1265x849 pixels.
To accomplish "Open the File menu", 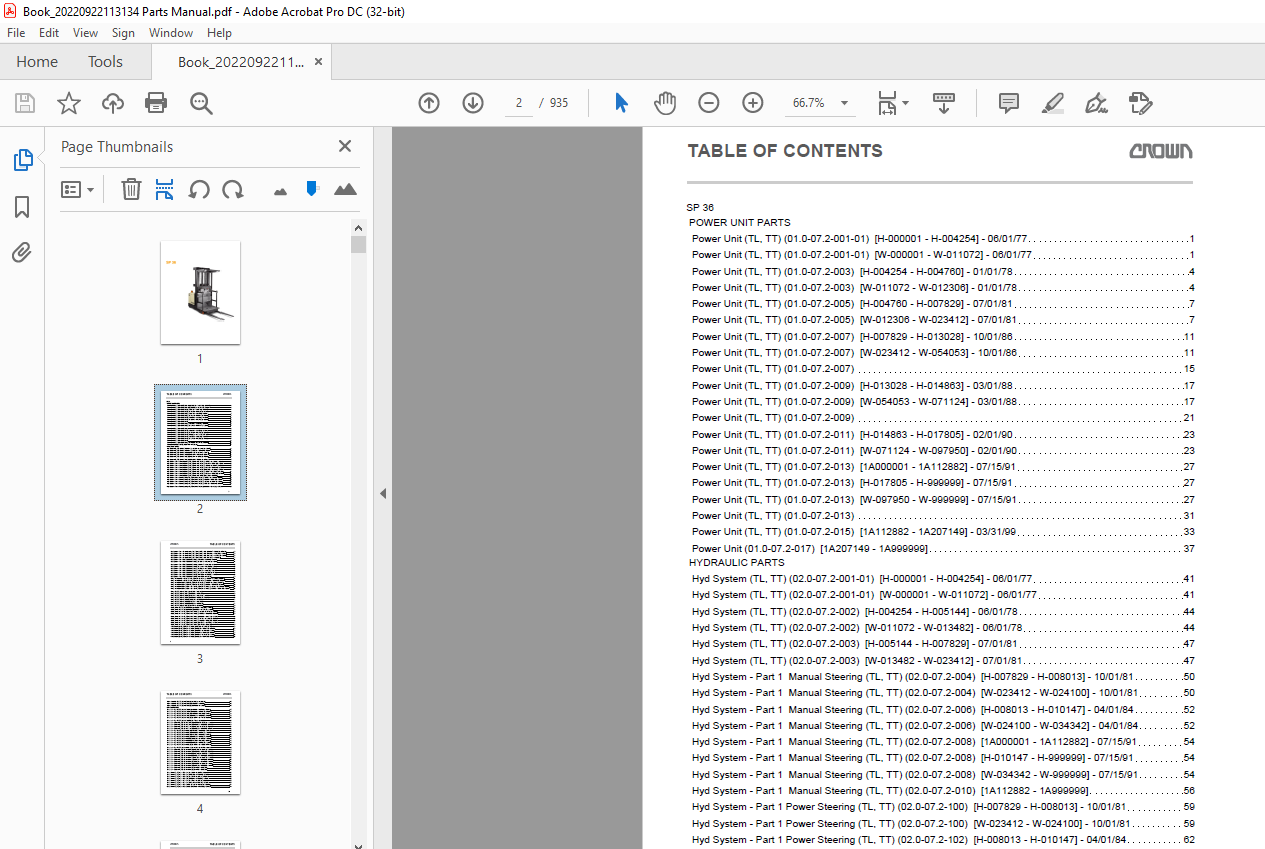I will tap(16, 33).
